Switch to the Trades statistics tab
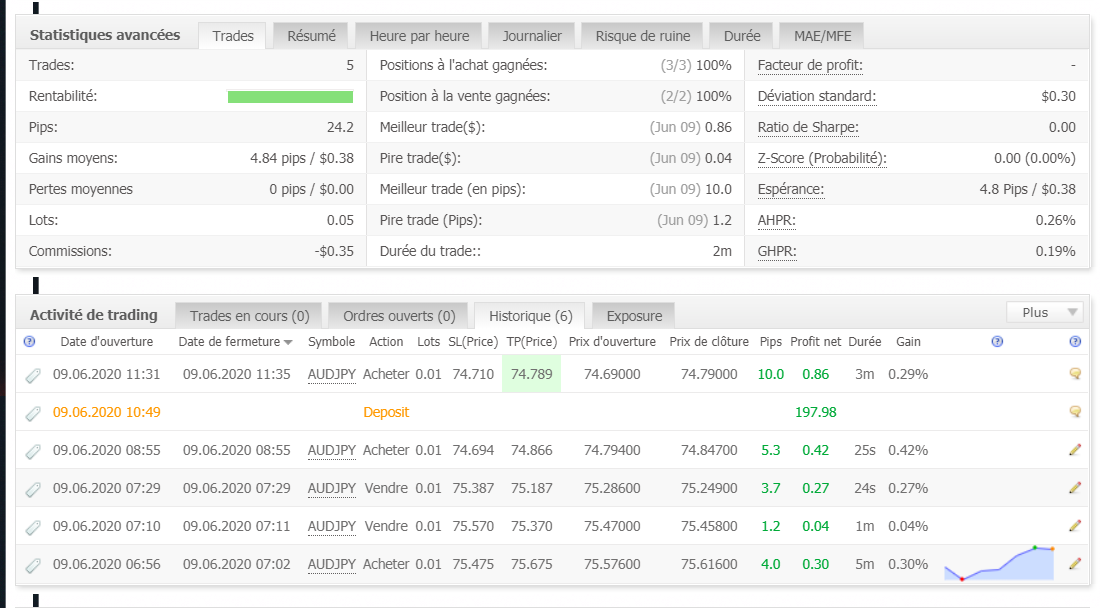1100x608 pixels. 233,36
